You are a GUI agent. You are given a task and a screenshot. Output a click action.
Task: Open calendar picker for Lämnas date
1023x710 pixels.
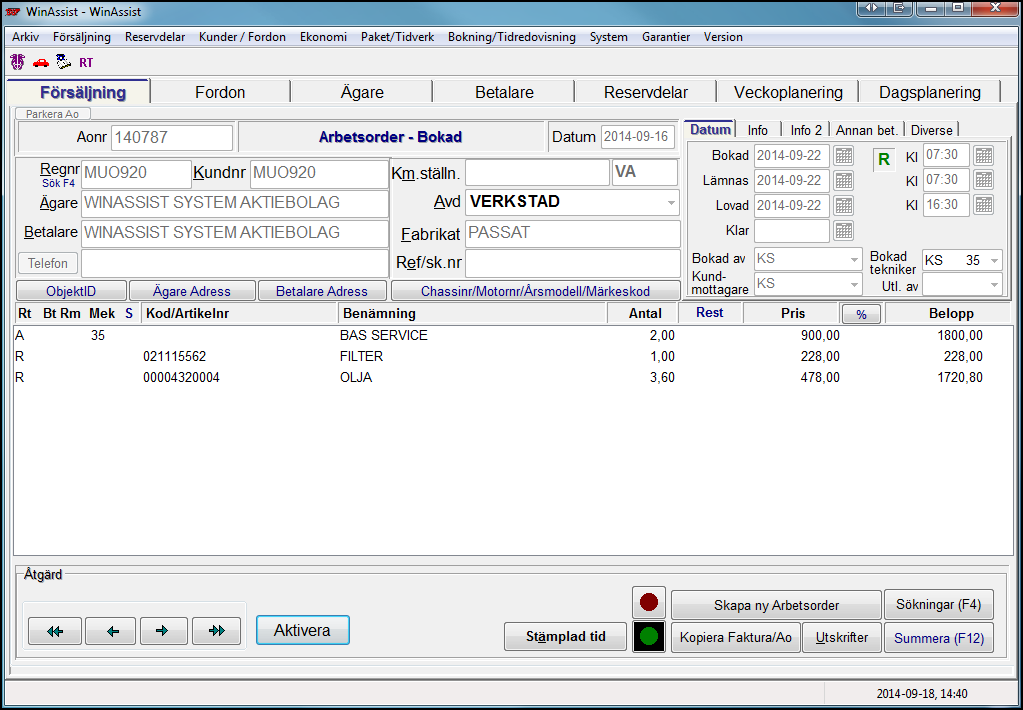[844, 180]
